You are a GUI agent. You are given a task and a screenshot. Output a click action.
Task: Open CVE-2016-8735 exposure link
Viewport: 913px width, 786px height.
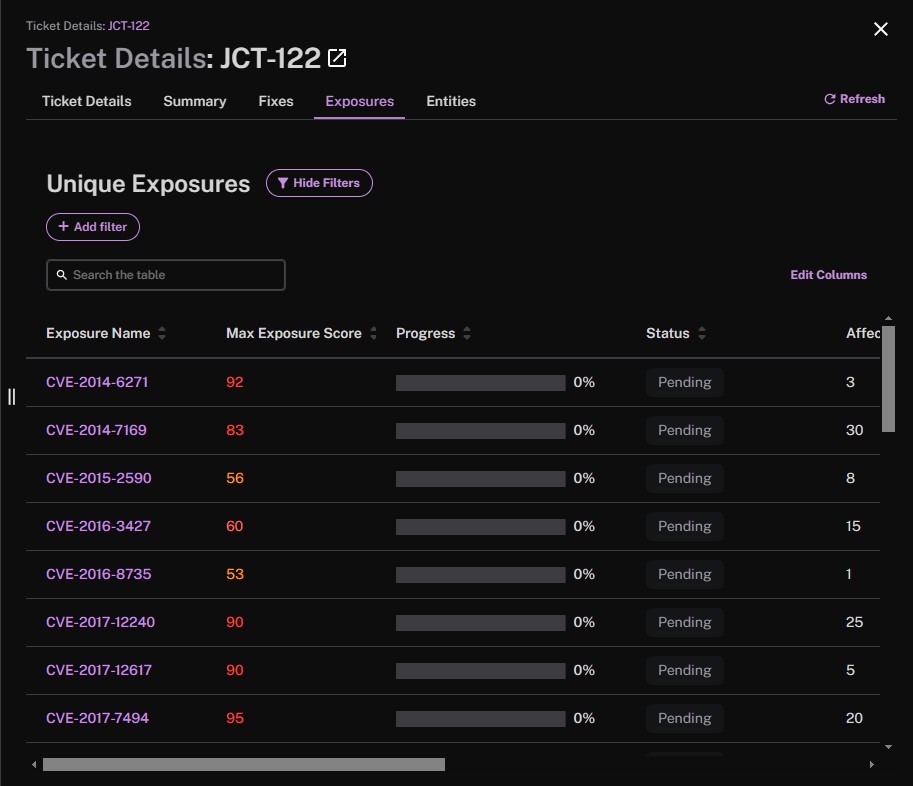click(98, 574)
